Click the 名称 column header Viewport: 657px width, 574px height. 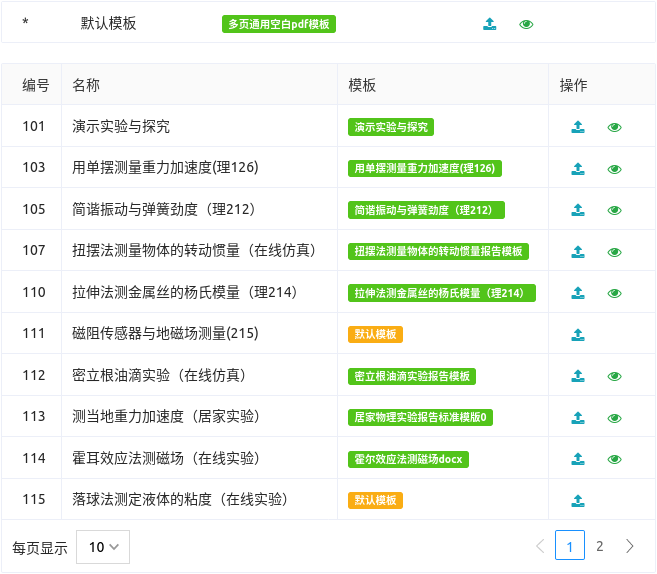coord(86,86)
